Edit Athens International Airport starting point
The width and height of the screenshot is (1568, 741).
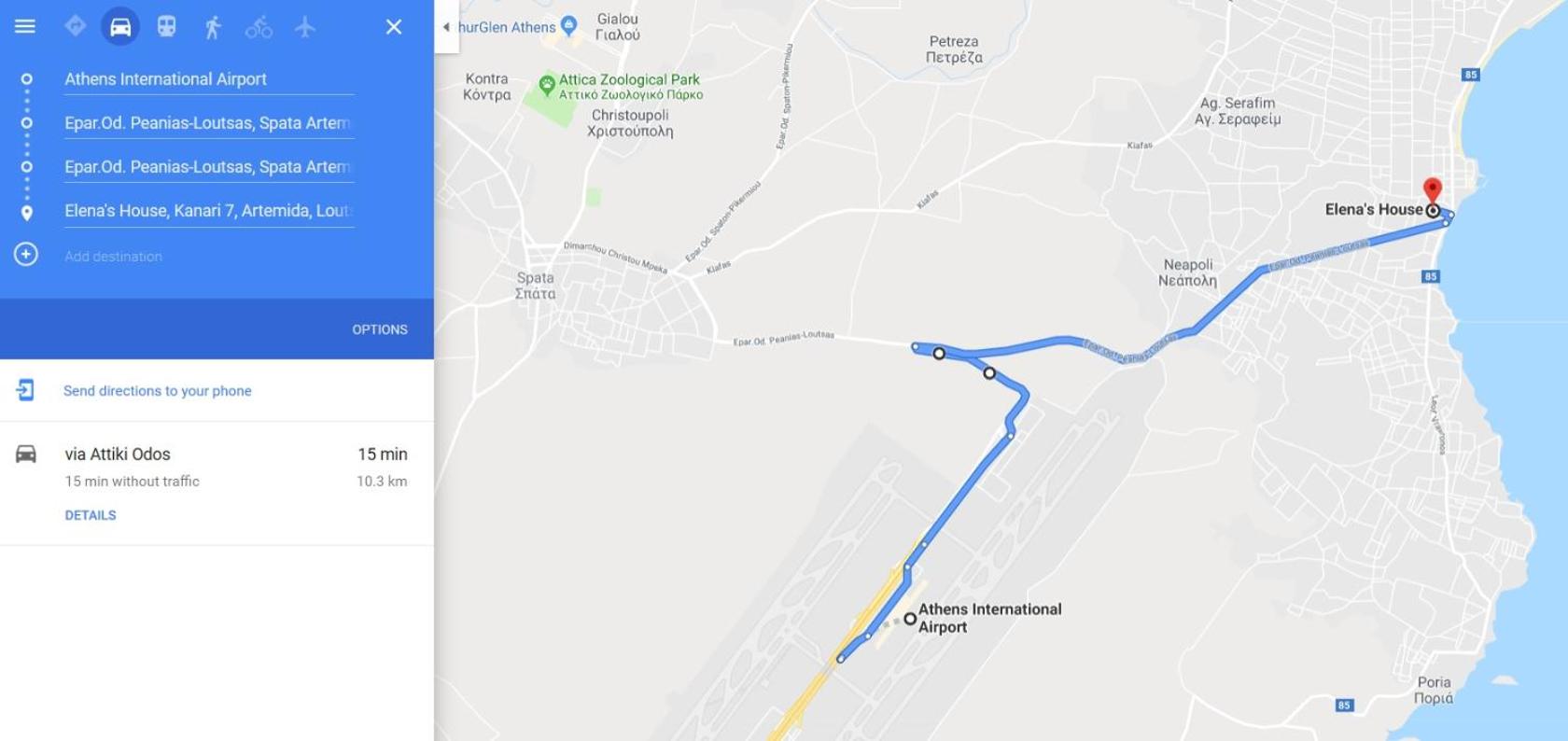click(x=209, y=79)
